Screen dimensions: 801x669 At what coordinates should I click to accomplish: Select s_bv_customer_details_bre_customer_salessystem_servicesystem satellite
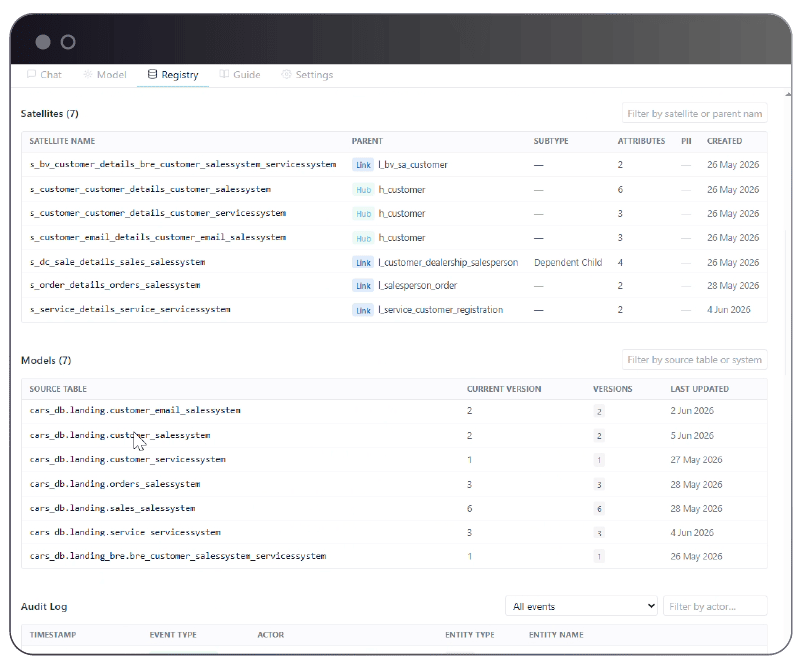[183, 164]
